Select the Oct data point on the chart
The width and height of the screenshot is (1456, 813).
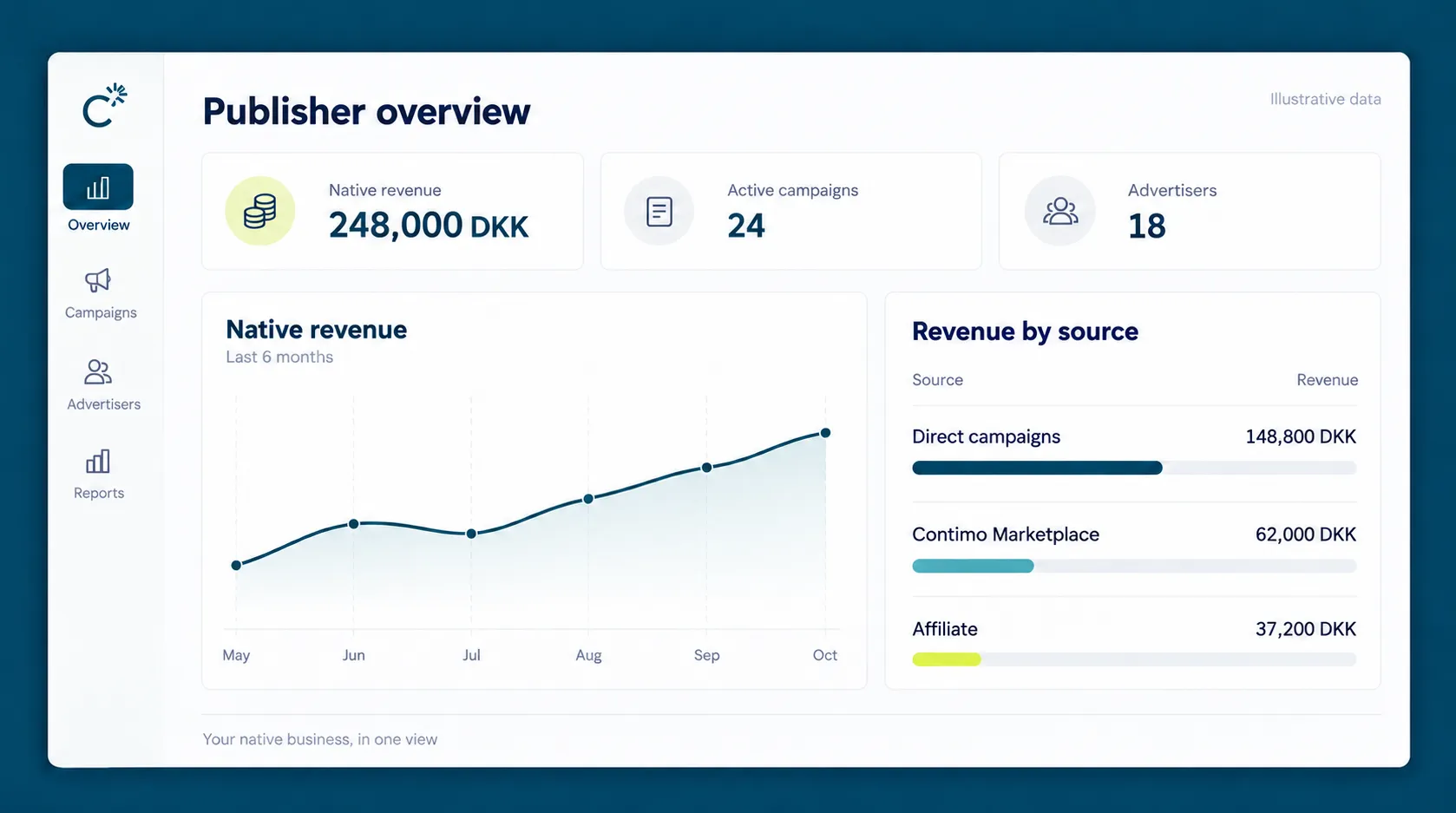point(825,433)
